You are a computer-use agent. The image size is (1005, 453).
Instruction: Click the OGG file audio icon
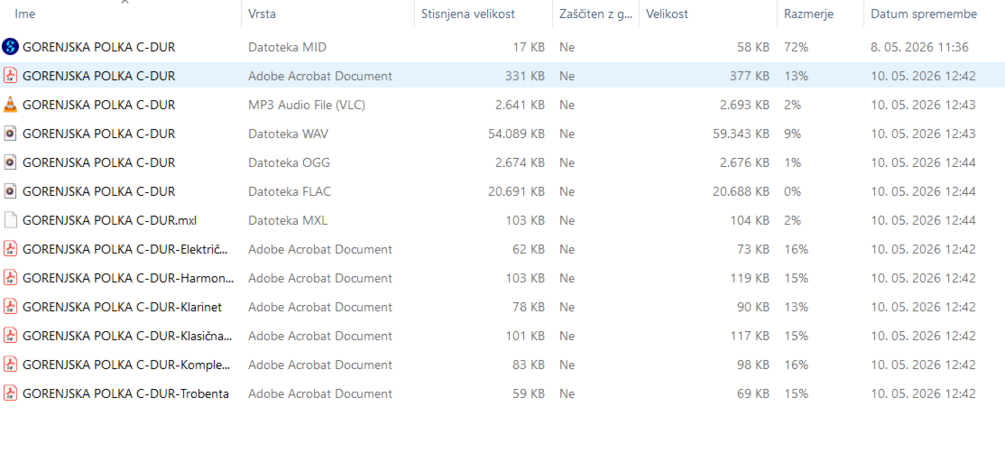(10, 162)
